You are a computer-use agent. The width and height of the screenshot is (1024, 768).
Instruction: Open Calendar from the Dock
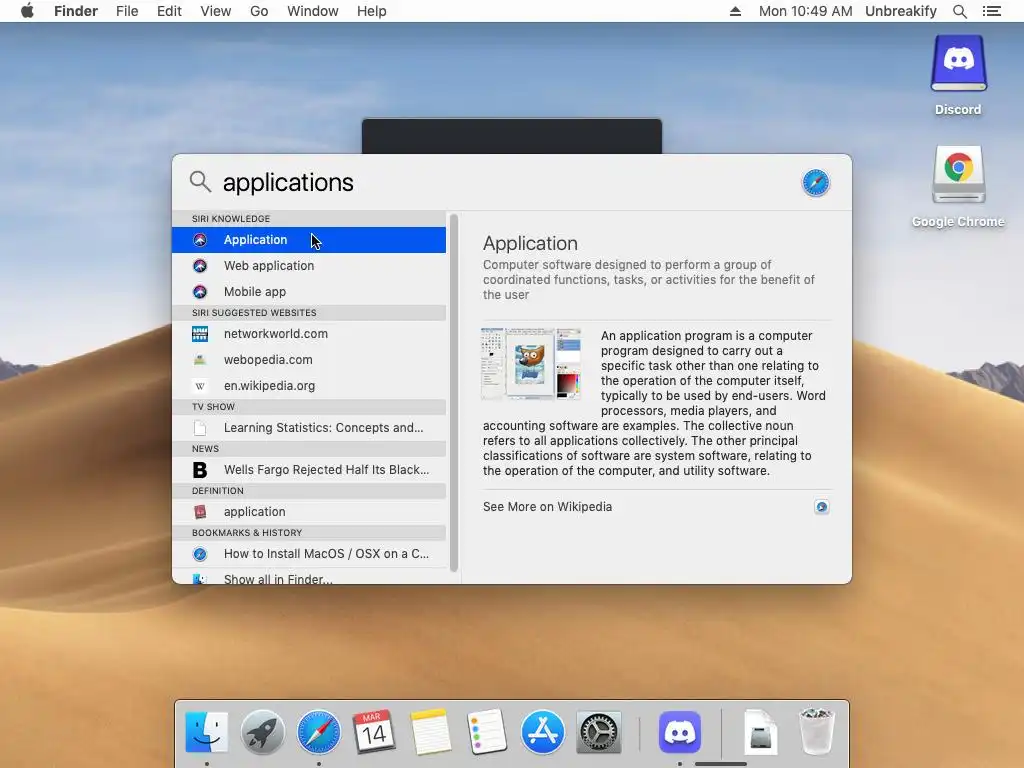coord(374,733)
